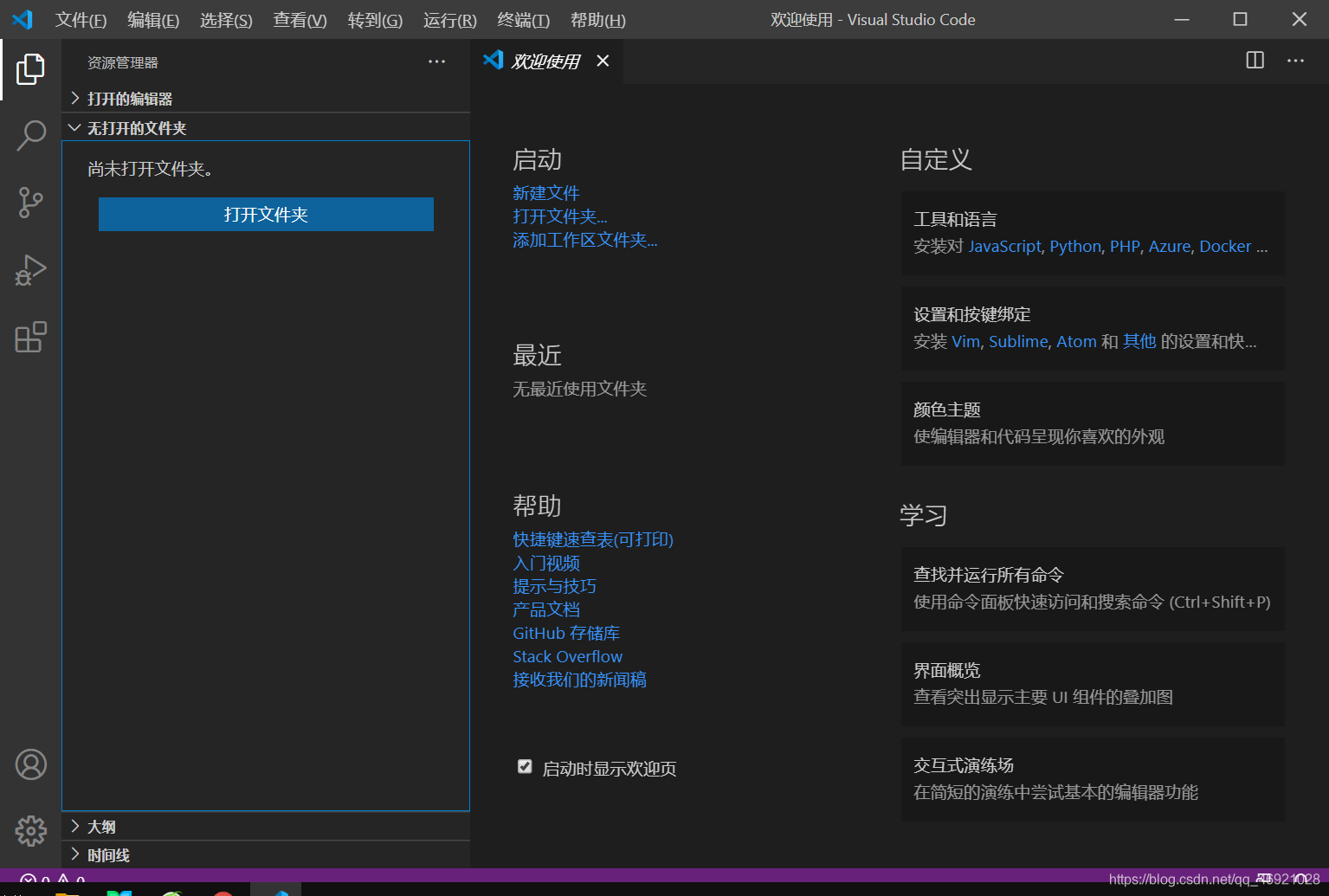Open the Explorer view in activity bar

pyautogui.click(x=30, y=69)
